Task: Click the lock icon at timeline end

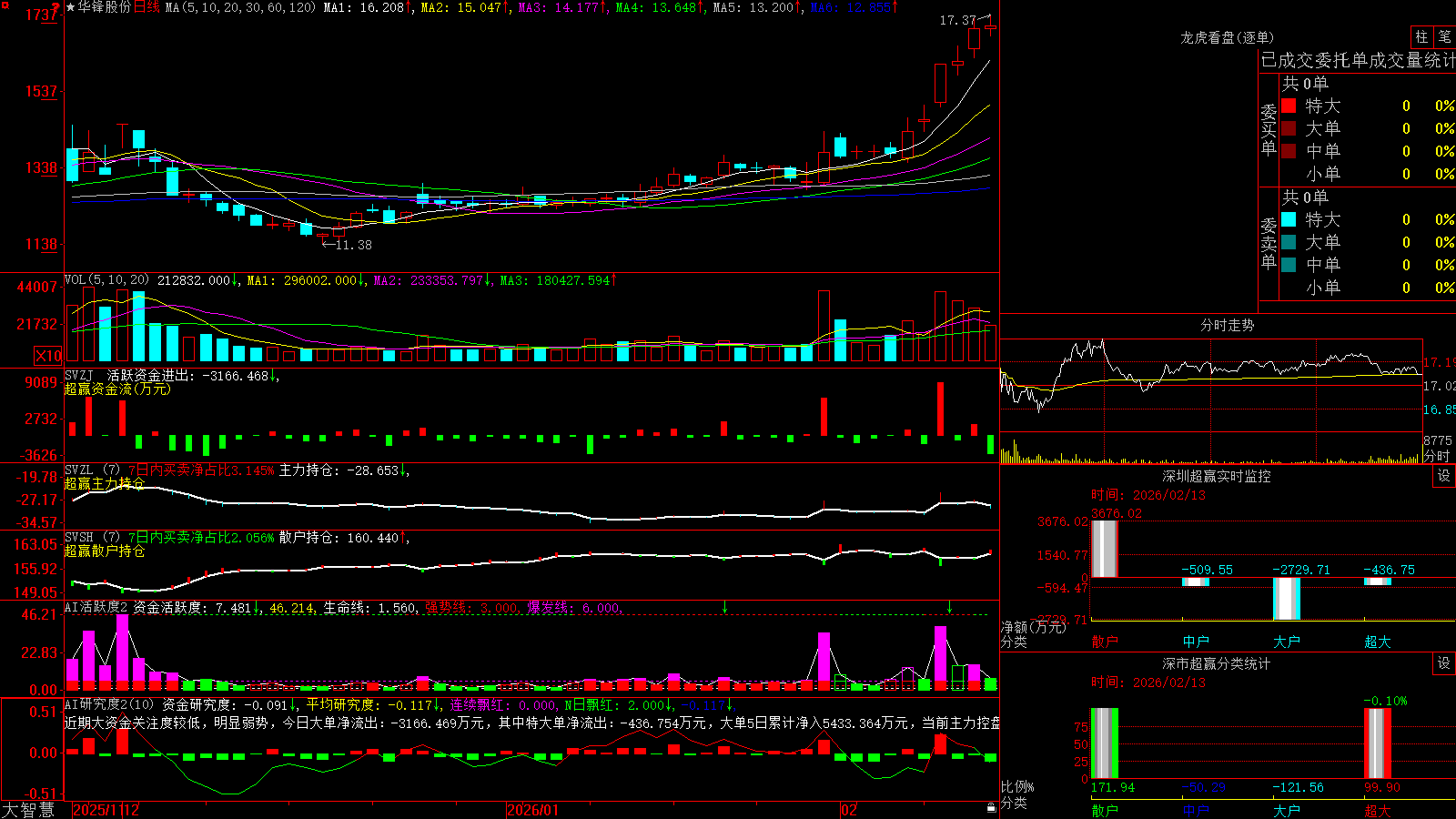Action: click(991, 808)
